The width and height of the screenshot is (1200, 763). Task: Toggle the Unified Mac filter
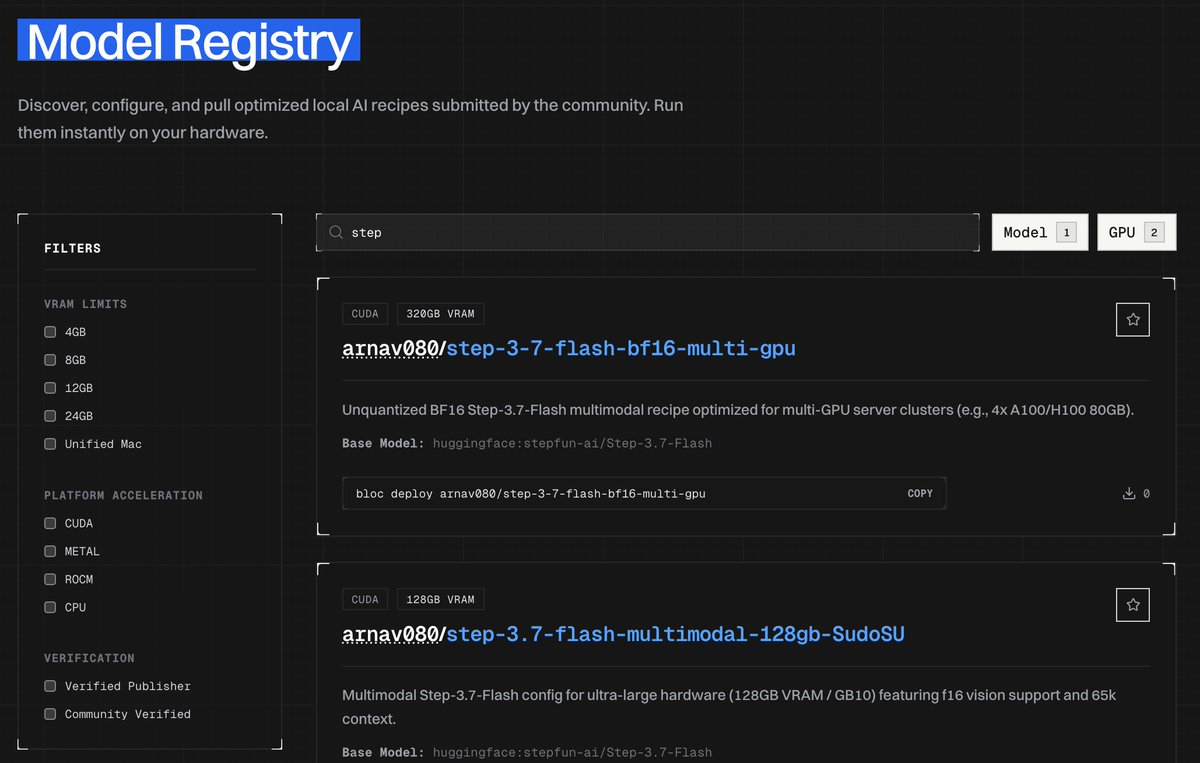click(50, 444)
